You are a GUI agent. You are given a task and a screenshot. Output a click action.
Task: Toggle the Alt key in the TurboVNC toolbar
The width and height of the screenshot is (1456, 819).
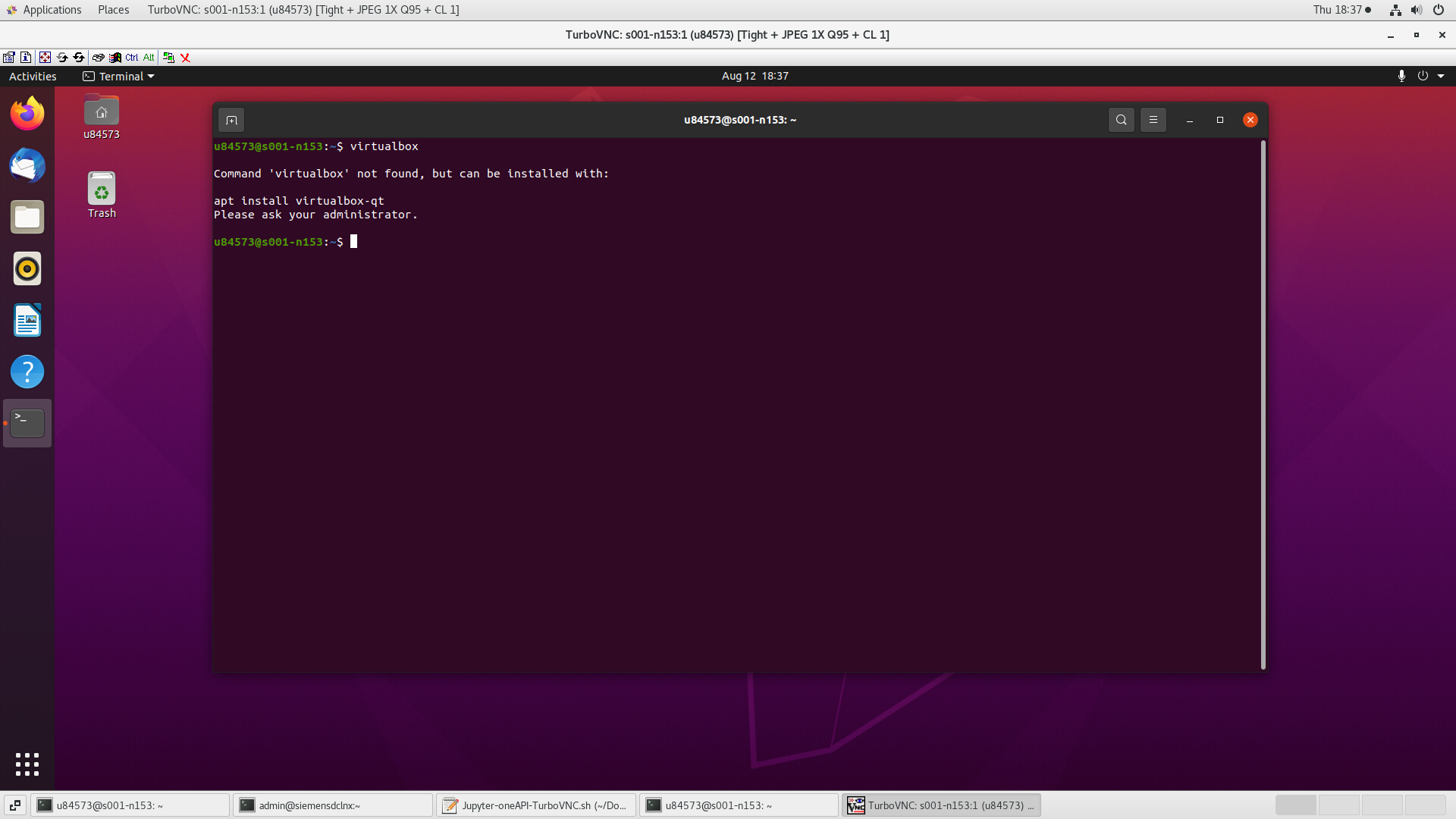click(149, 57)
